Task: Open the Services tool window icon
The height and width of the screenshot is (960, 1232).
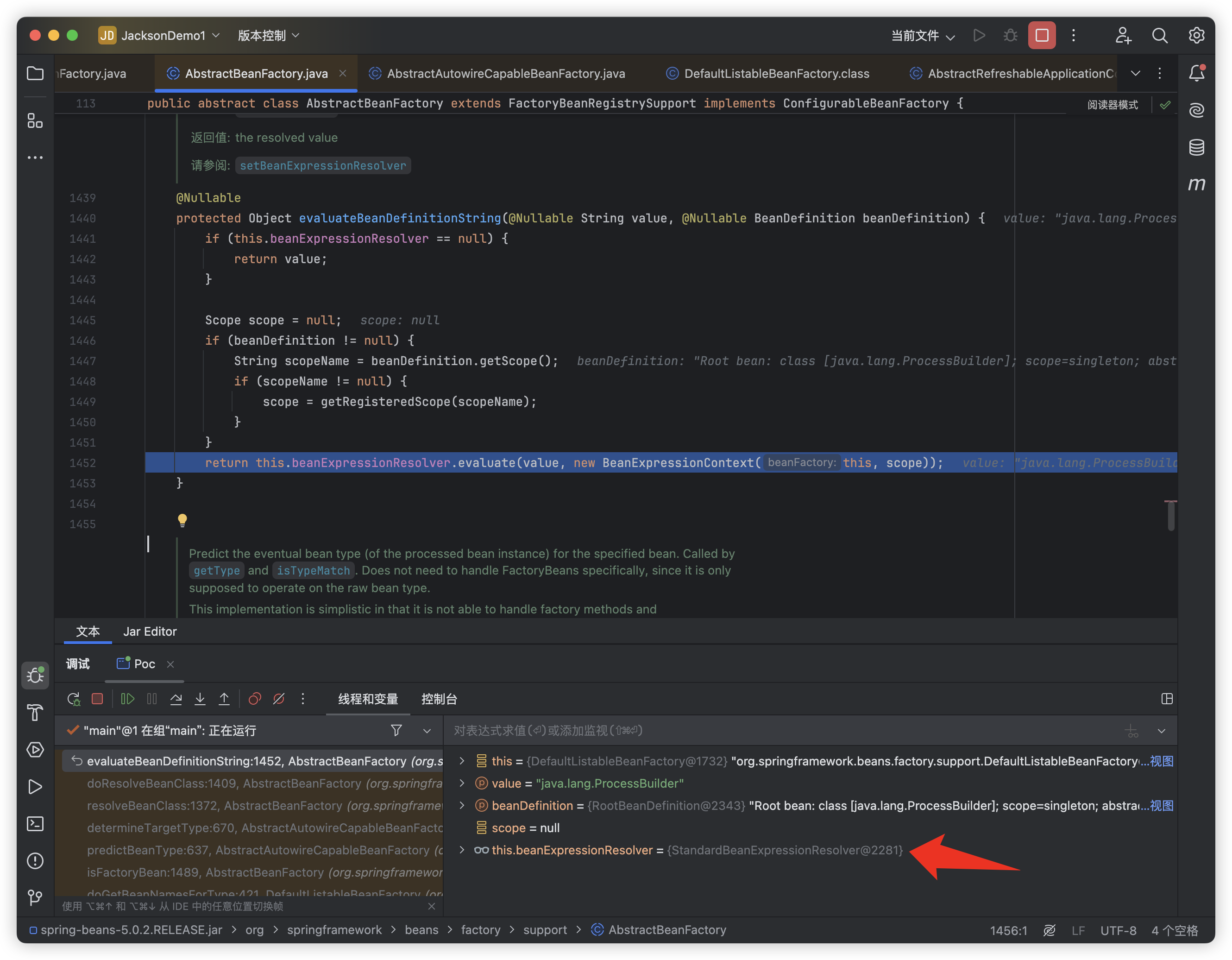Action: [35, 750]
